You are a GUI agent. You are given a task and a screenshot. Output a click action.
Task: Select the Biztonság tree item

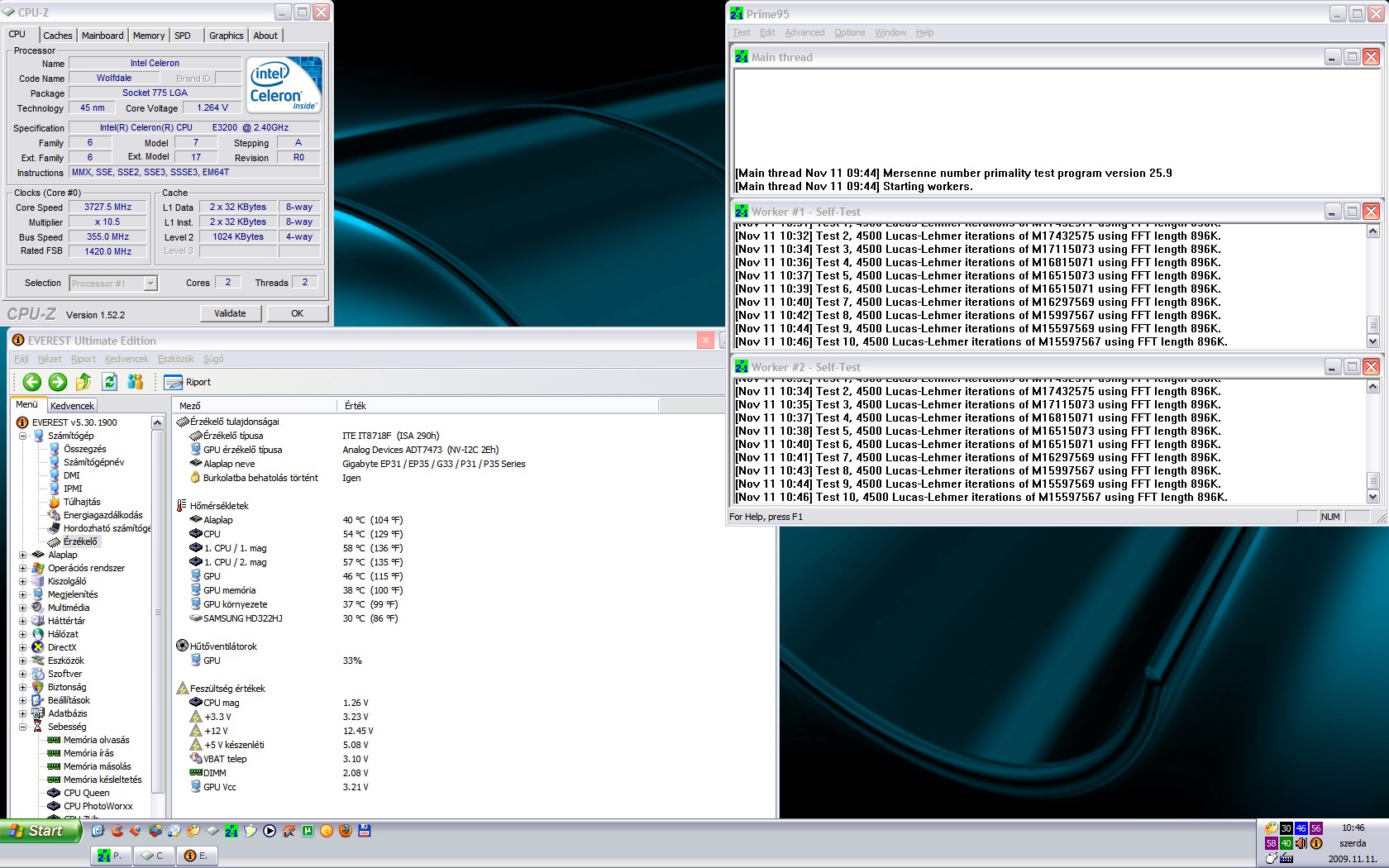67,687
